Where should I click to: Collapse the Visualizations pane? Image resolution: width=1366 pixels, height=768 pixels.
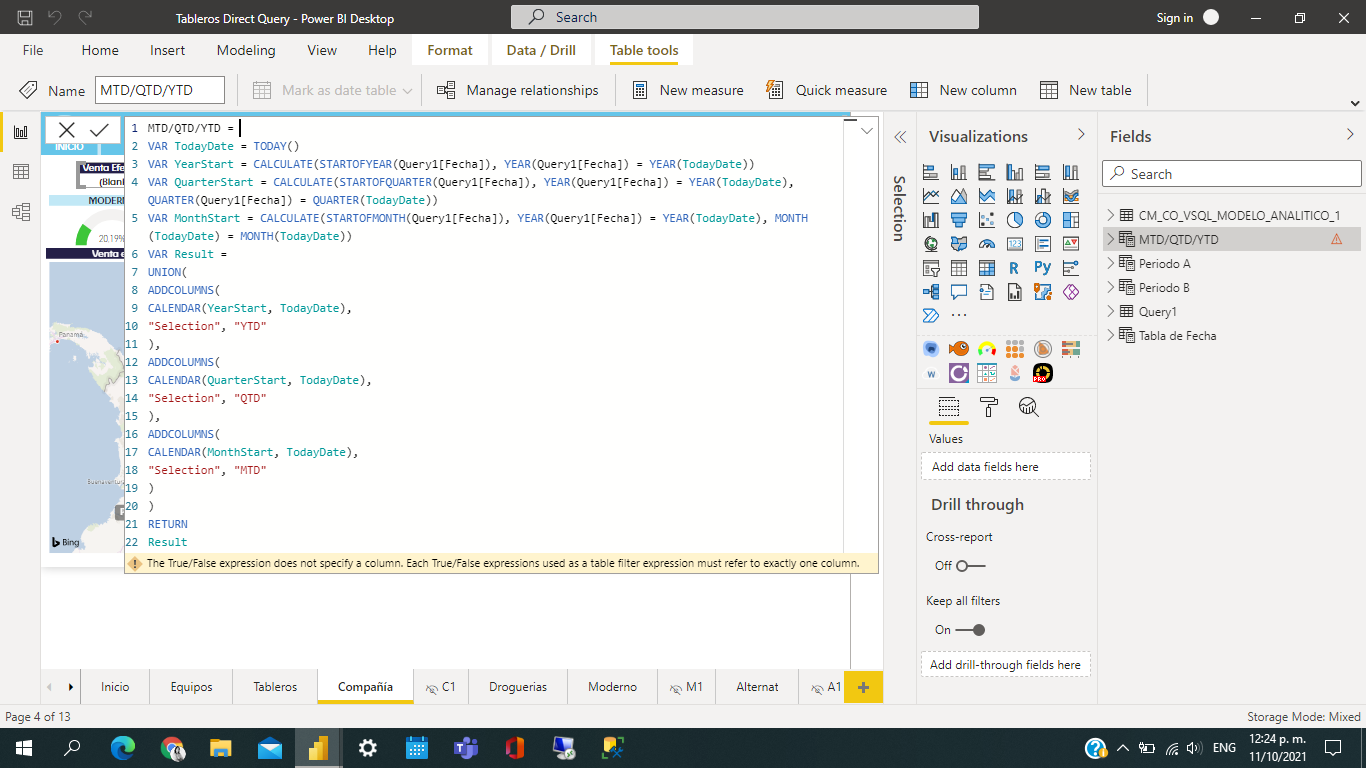(x=1081, y=135)
